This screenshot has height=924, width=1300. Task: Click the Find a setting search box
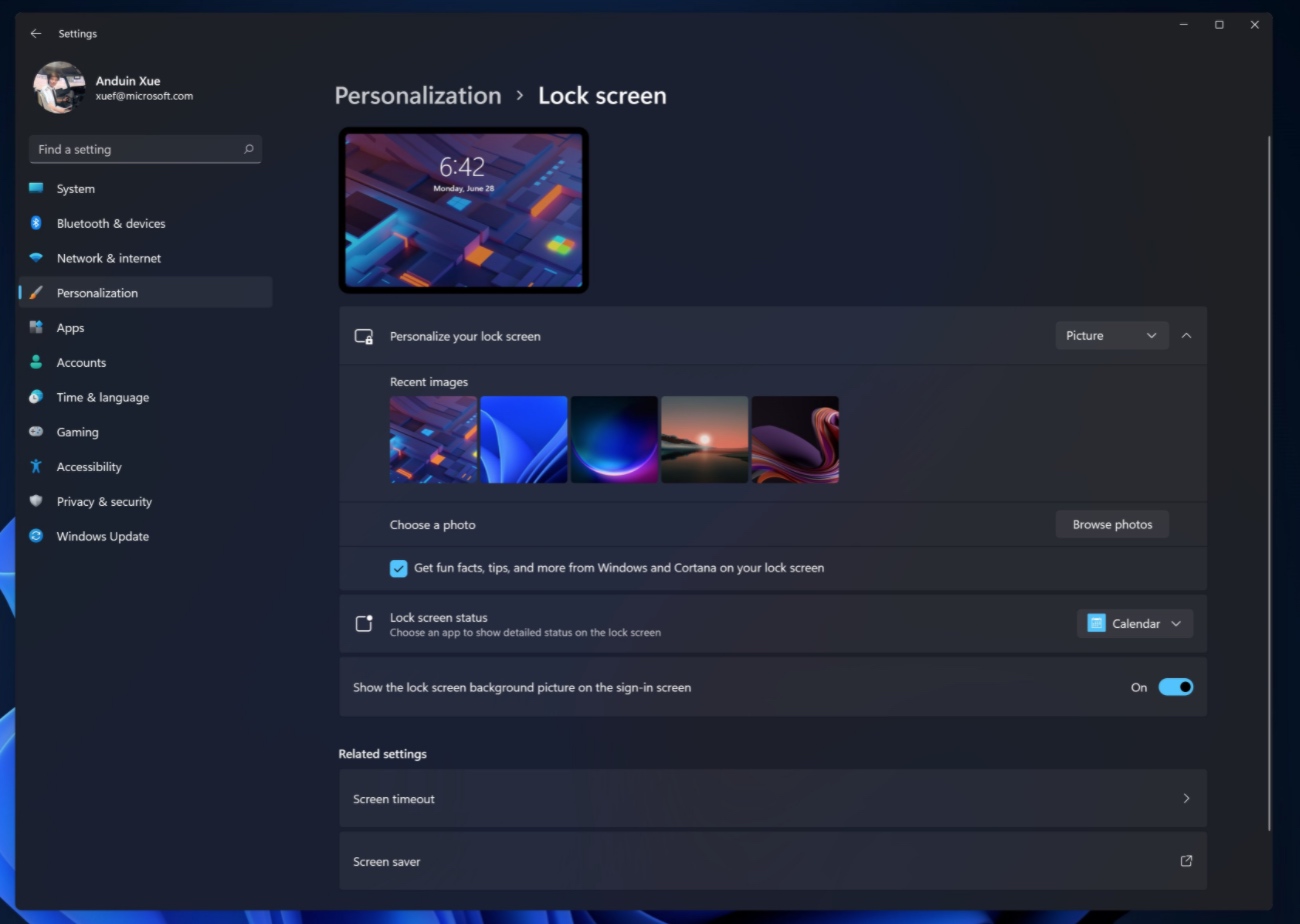coord(145,149)
